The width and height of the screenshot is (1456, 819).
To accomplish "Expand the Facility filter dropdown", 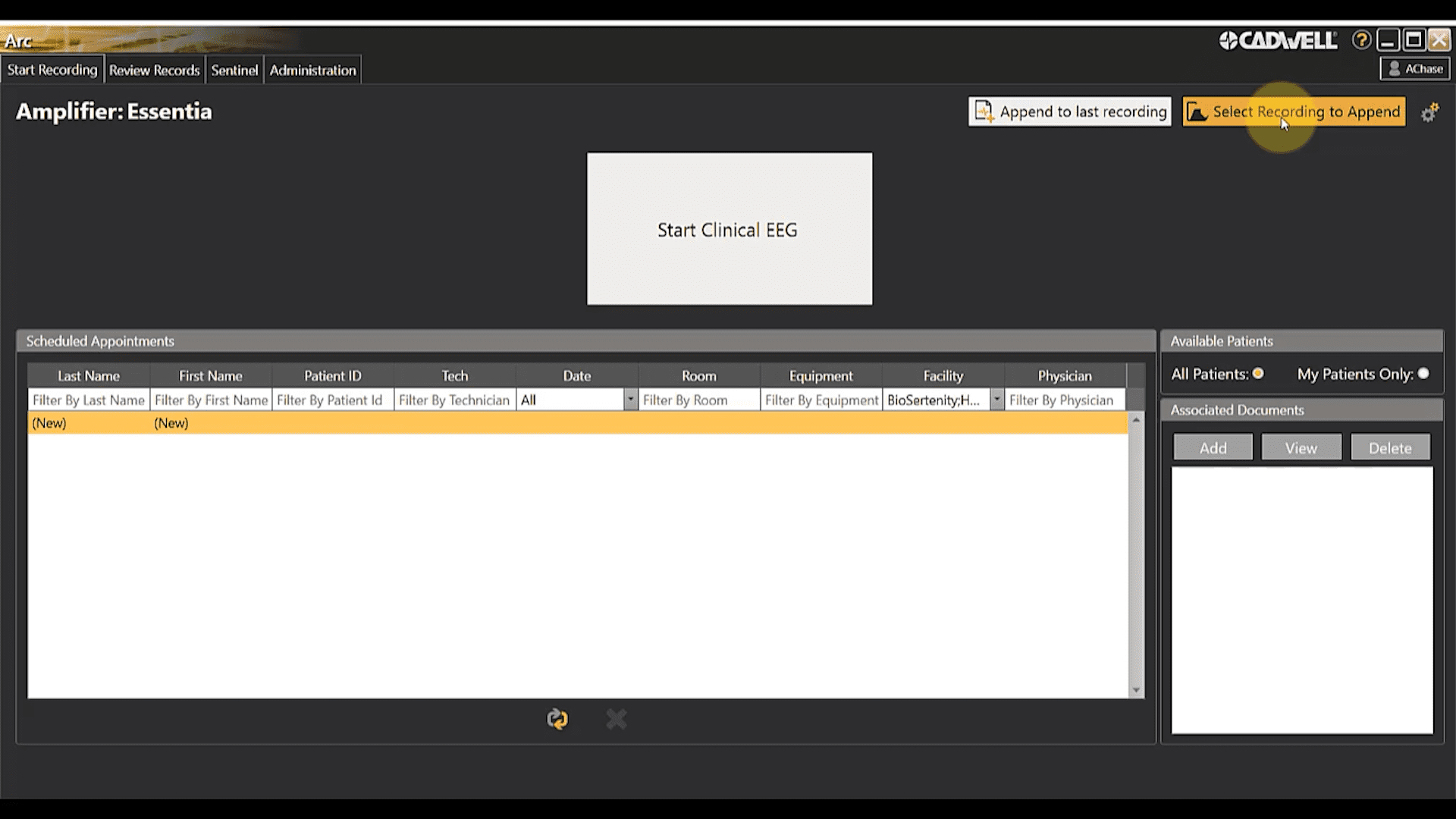I will (x=996, y=400).
